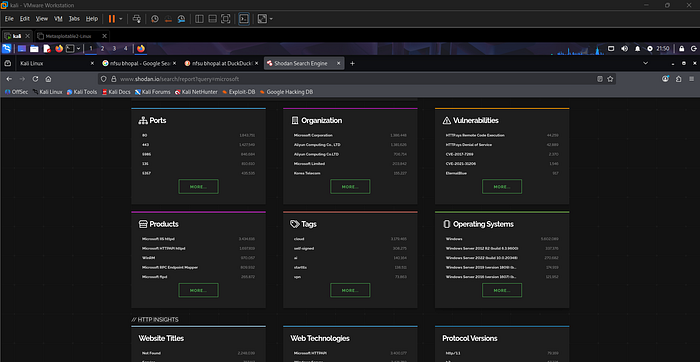Open the stretch guest dropdown arrow
Screen dimensions: 700x362
pyautogui.click(x=271, y=19)
